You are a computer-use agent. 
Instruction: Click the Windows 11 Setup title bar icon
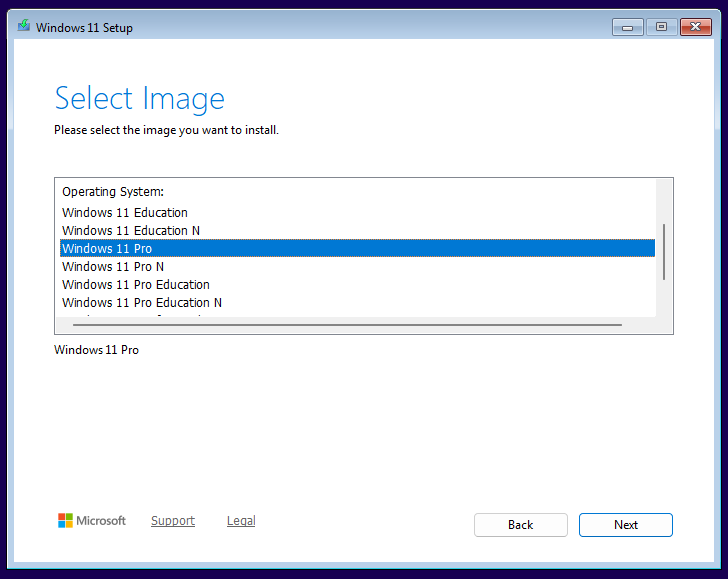click(23, 27)
